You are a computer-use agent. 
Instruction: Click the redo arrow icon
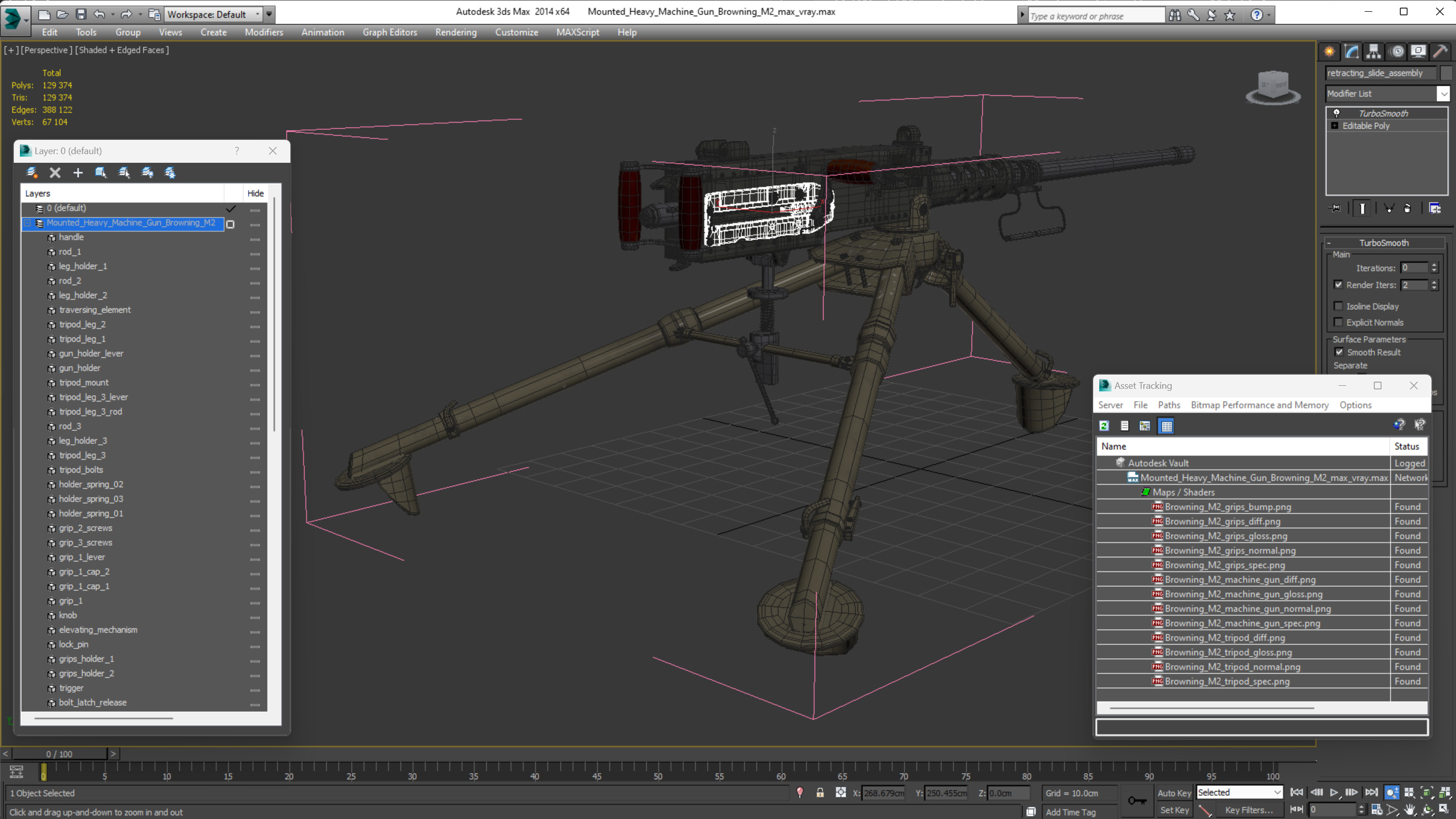[x=127, y=14]
